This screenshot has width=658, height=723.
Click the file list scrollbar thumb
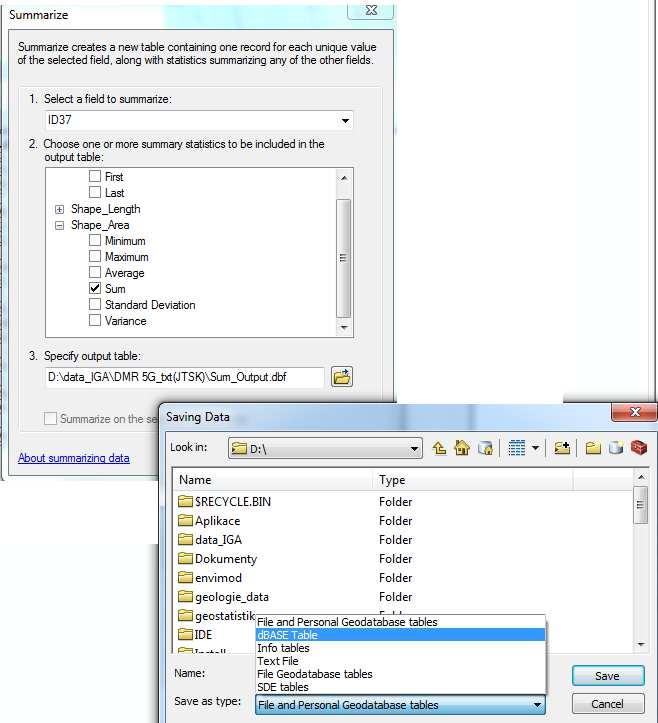641,504
